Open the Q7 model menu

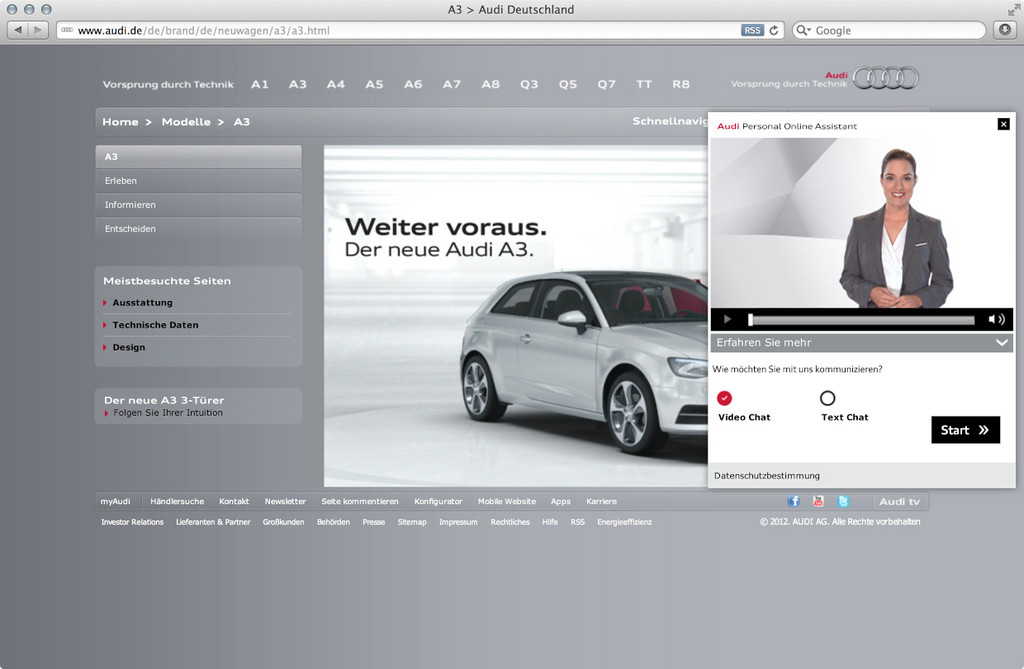(606, 84)
